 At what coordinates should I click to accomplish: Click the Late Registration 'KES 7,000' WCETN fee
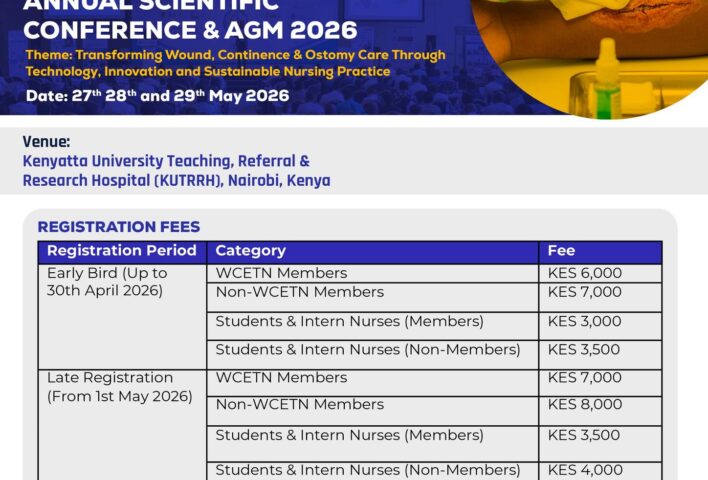click(x=601, y=383)
